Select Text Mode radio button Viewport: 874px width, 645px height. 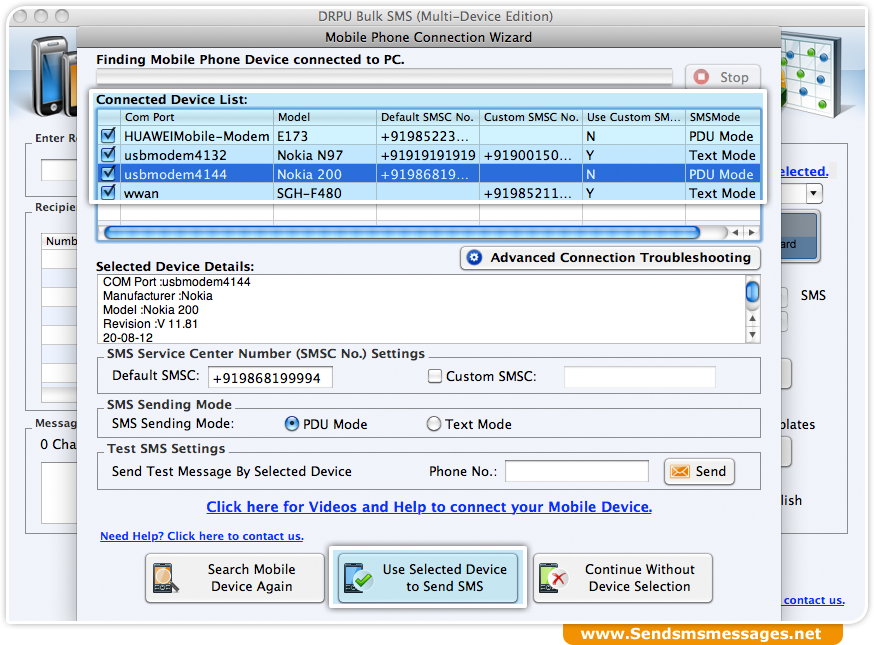pos(434,424)
